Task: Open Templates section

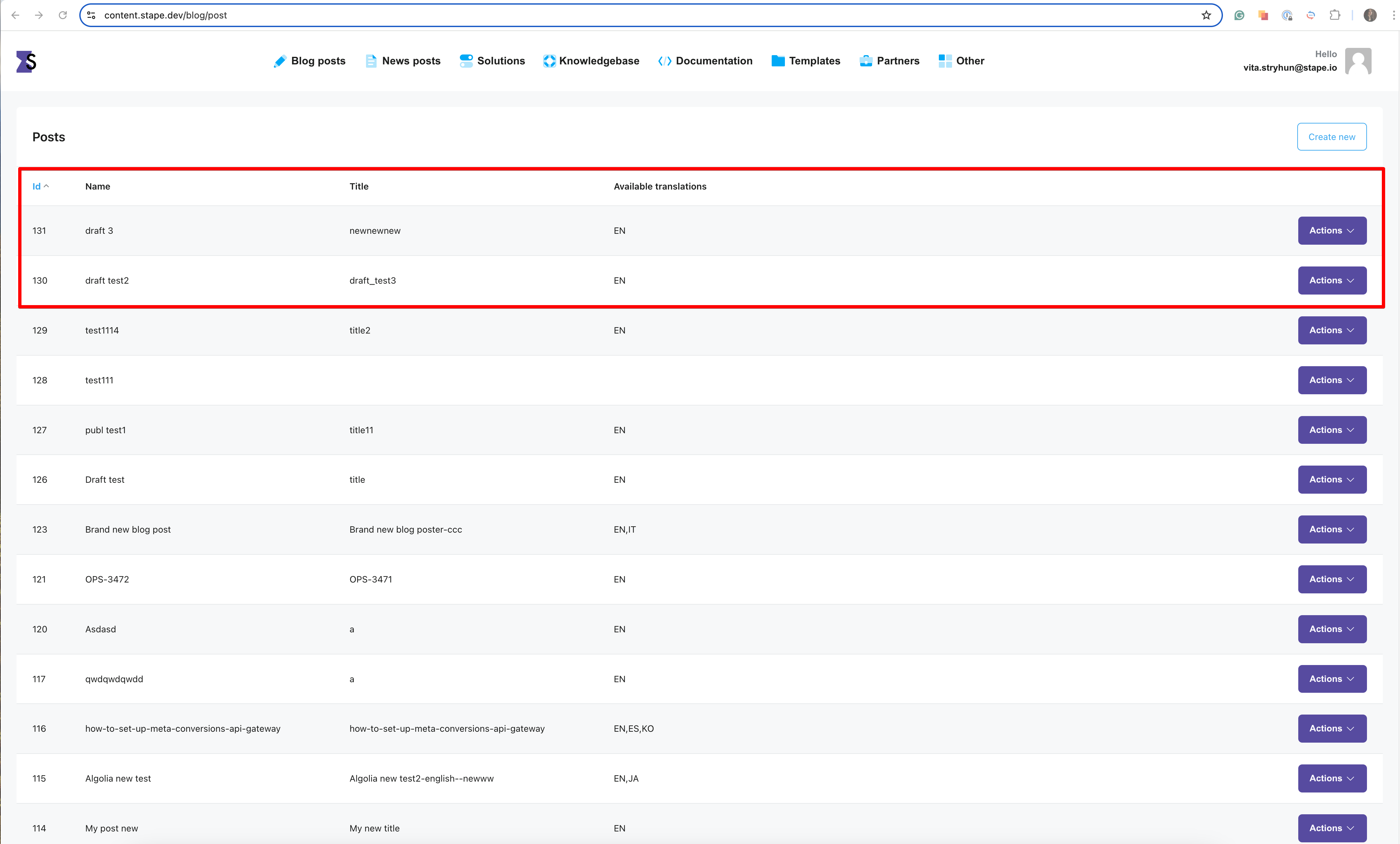Action: pyautogui.click(x=806, y=61)
